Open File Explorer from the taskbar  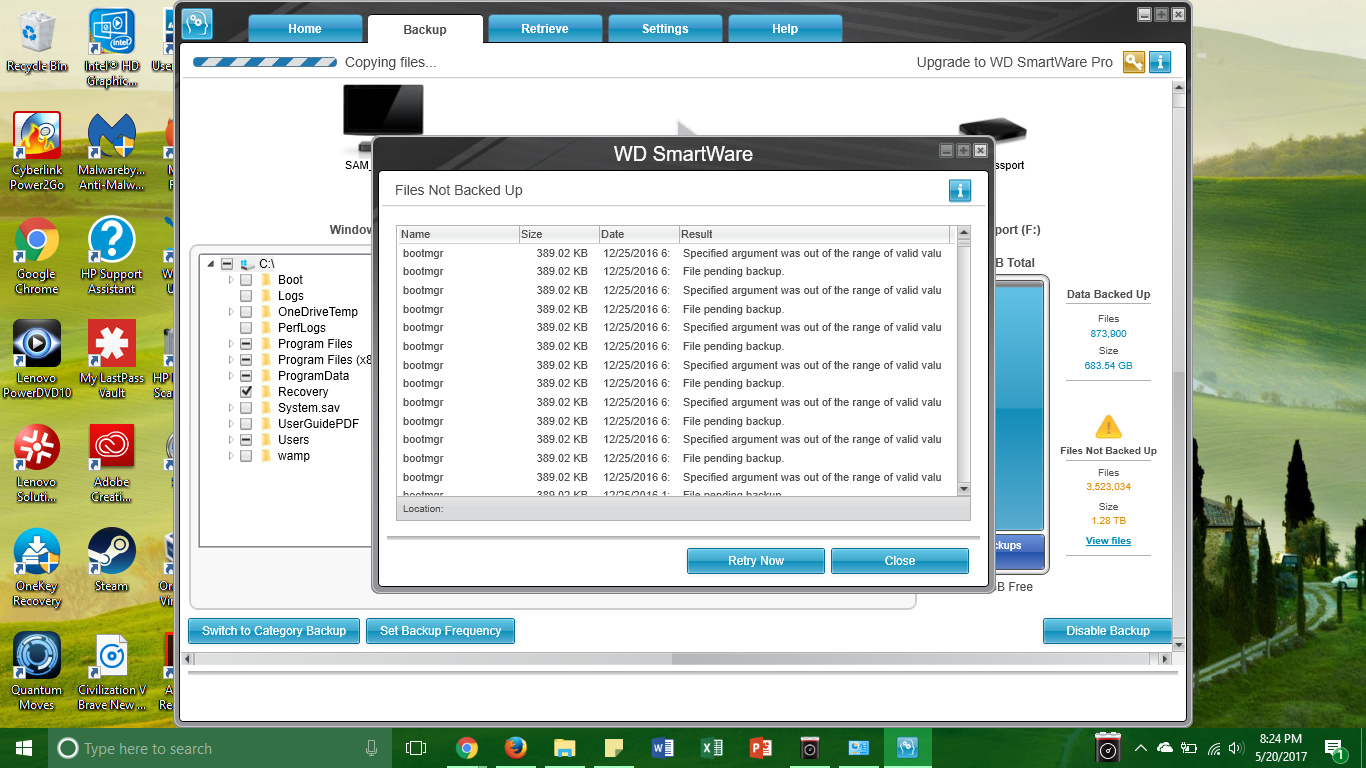pos(564,748)
